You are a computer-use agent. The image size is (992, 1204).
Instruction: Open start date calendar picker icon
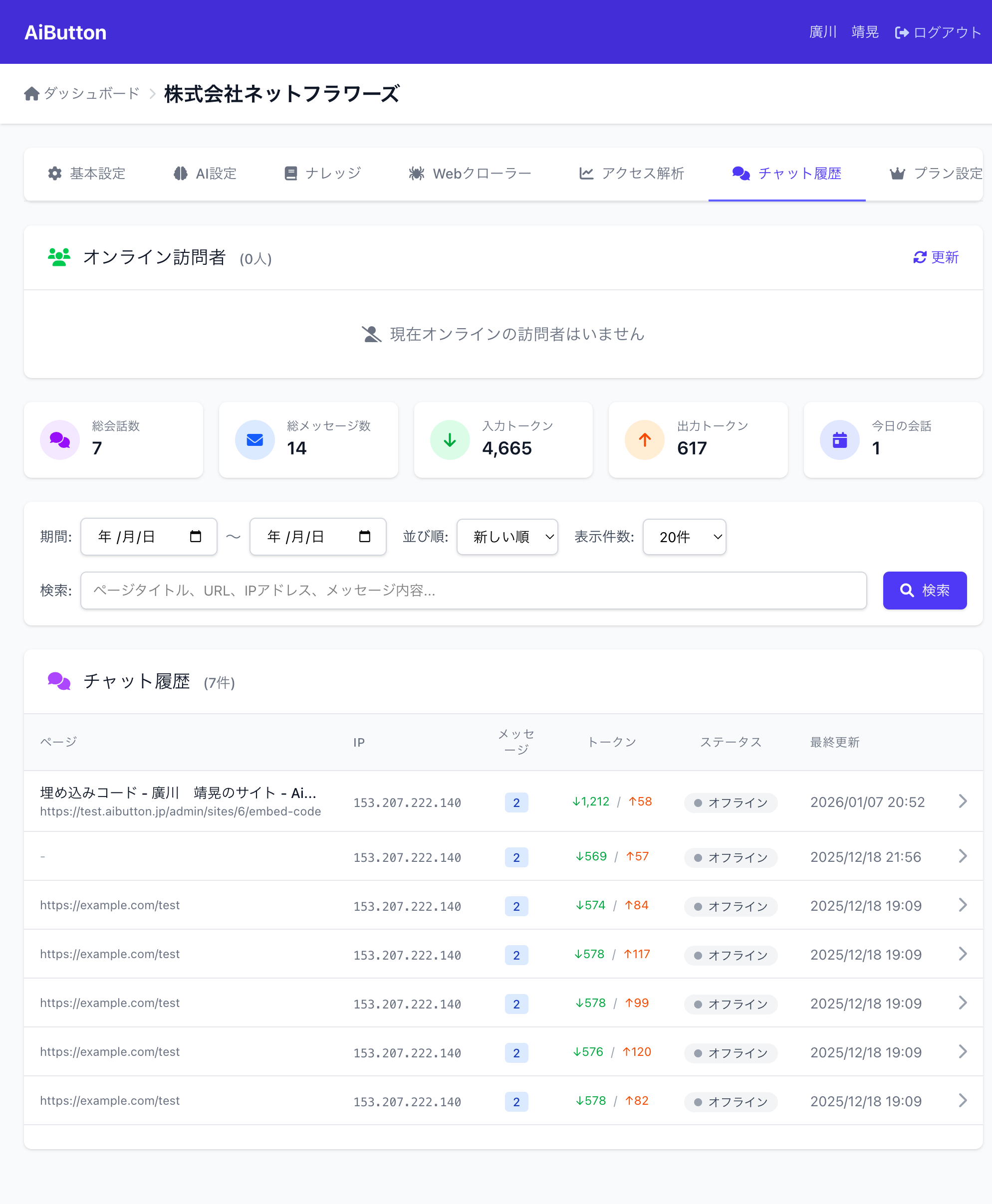[x=196, y=536]
